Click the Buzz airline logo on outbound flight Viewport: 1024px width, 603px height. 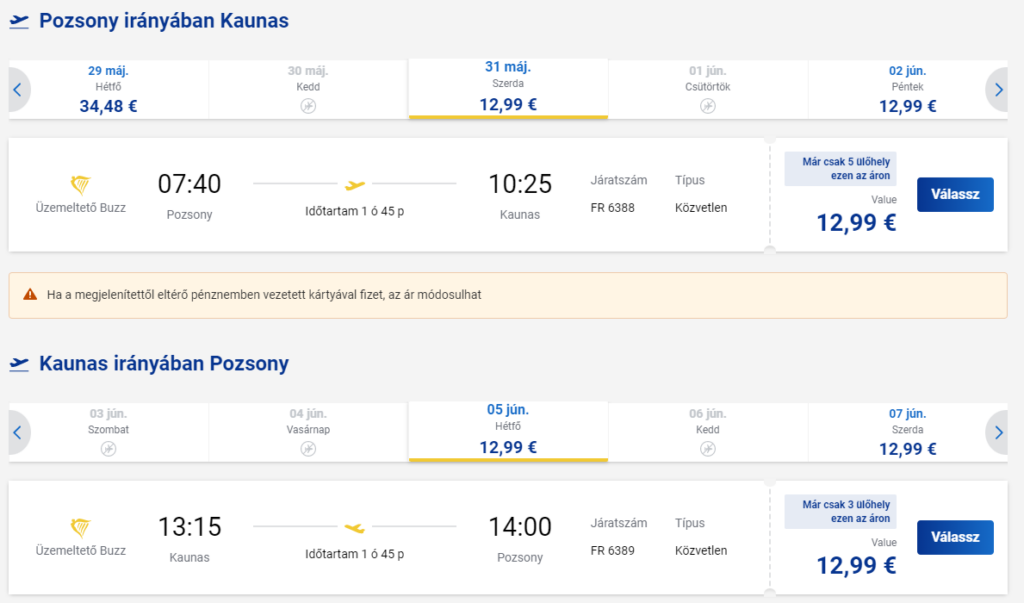(80, 185)
